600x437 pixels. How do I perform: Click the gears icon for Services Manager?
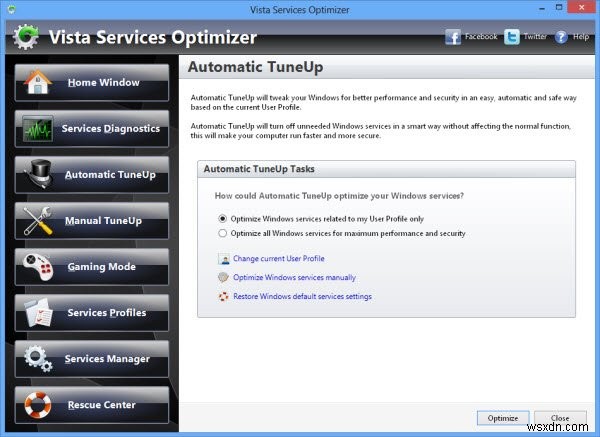coord(38,359)
